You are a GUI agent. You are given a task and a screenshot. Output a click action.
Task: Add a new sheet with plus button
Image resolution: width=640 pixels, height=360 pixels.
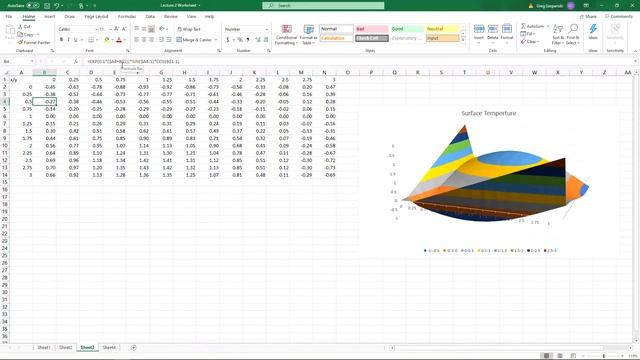133,348
